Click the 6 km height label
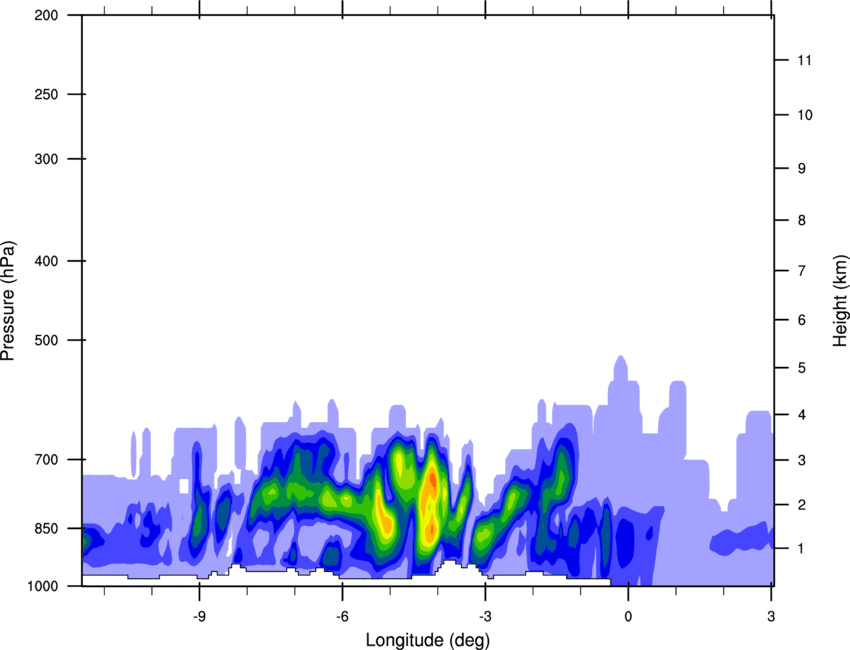Screen dimensions: 850x650 pyautogui.click(x=802, y=320)
